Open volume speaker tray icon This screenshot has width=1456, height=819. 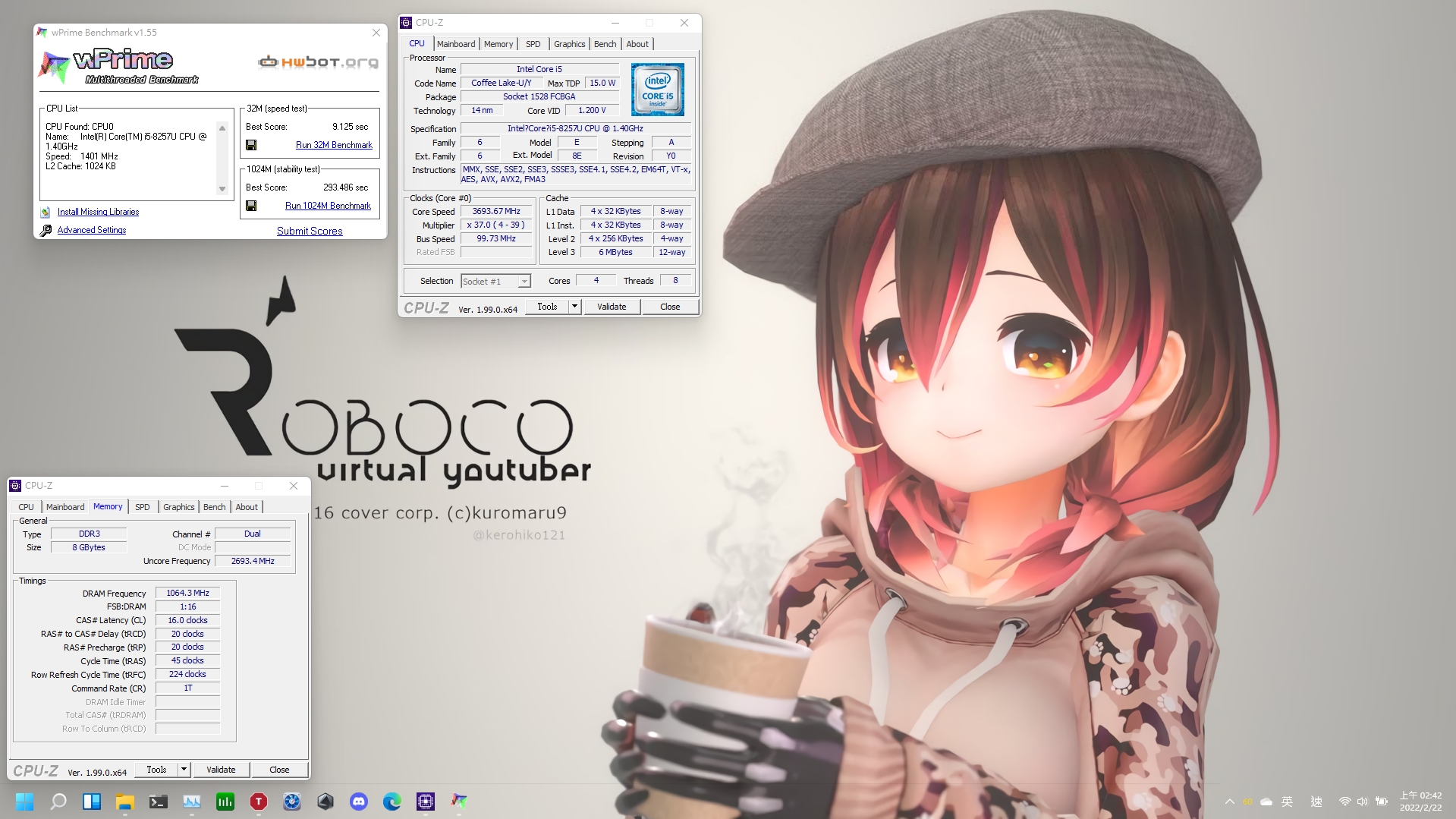1363,802
